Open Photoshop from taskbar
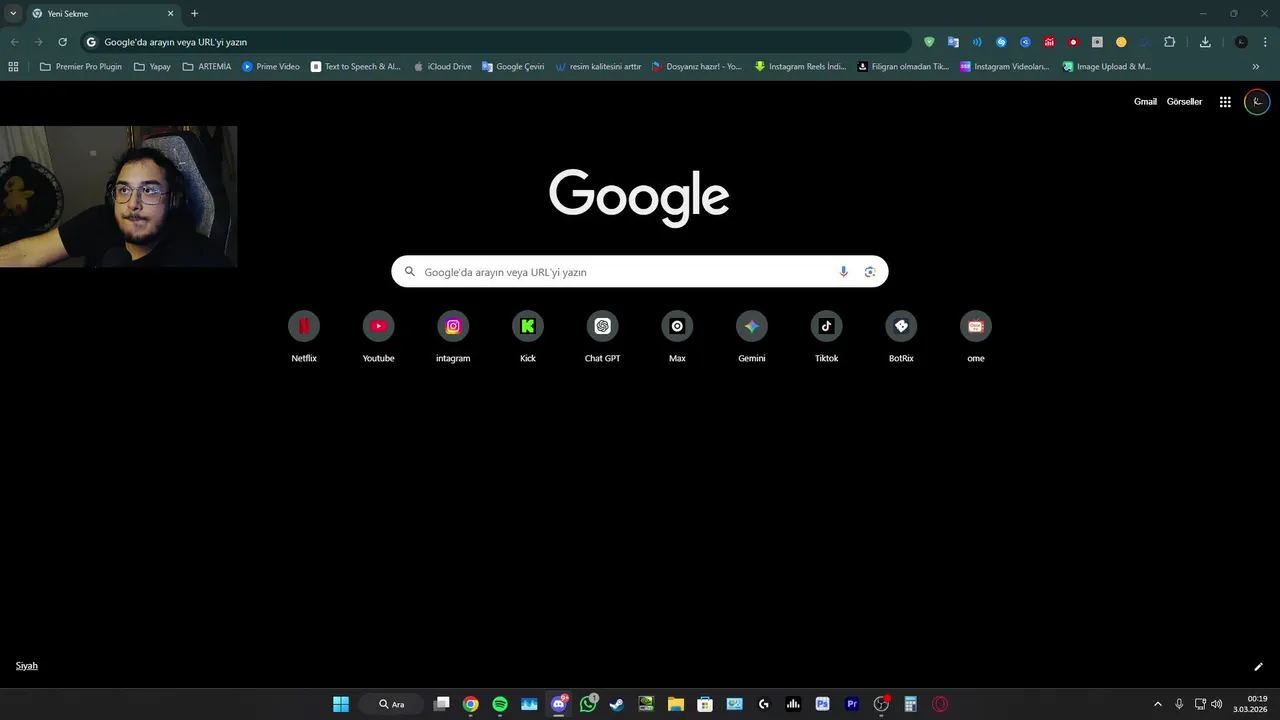 point(822,704)
